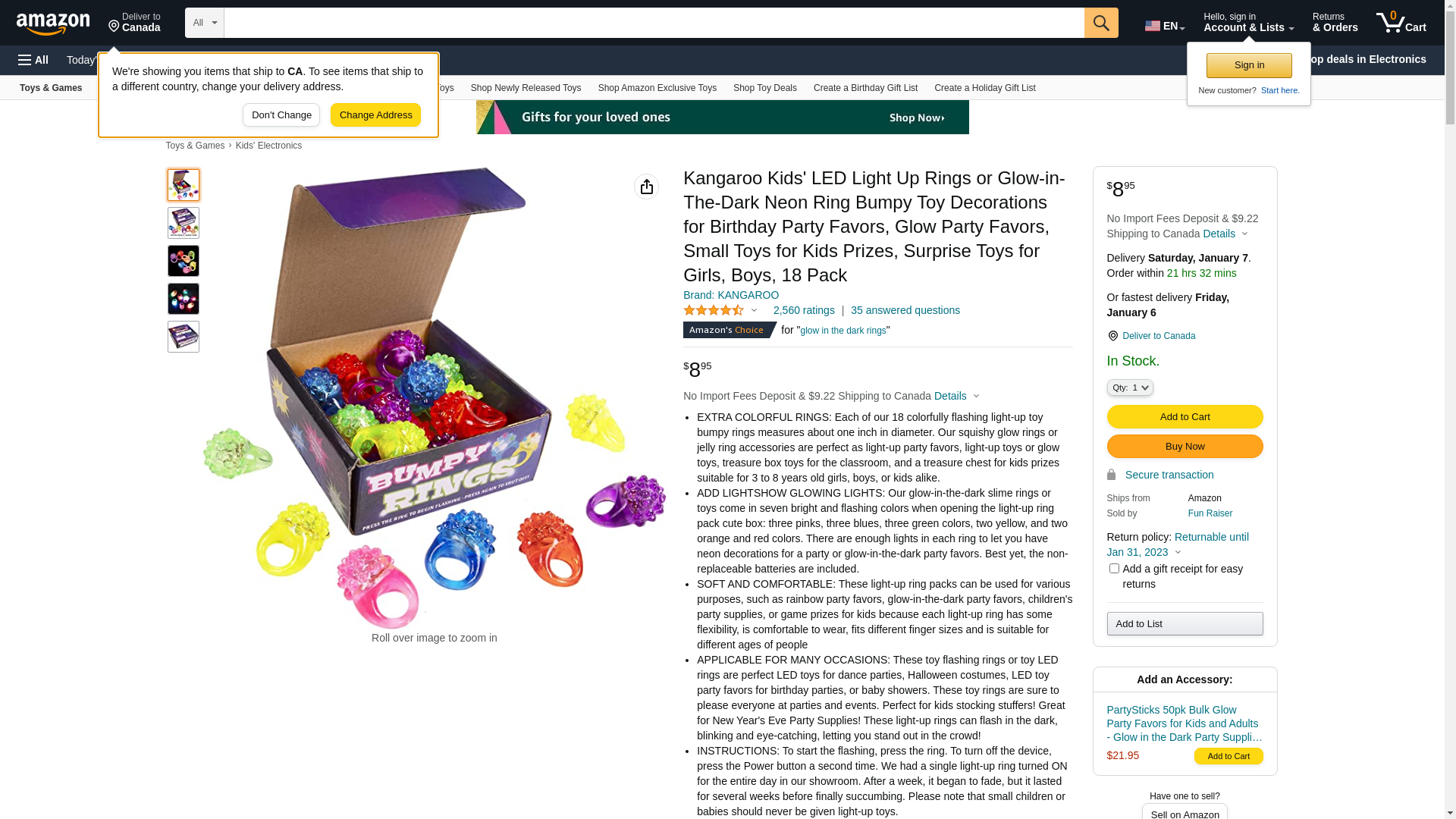Click the share icon on product image

(x=646, y=187)
